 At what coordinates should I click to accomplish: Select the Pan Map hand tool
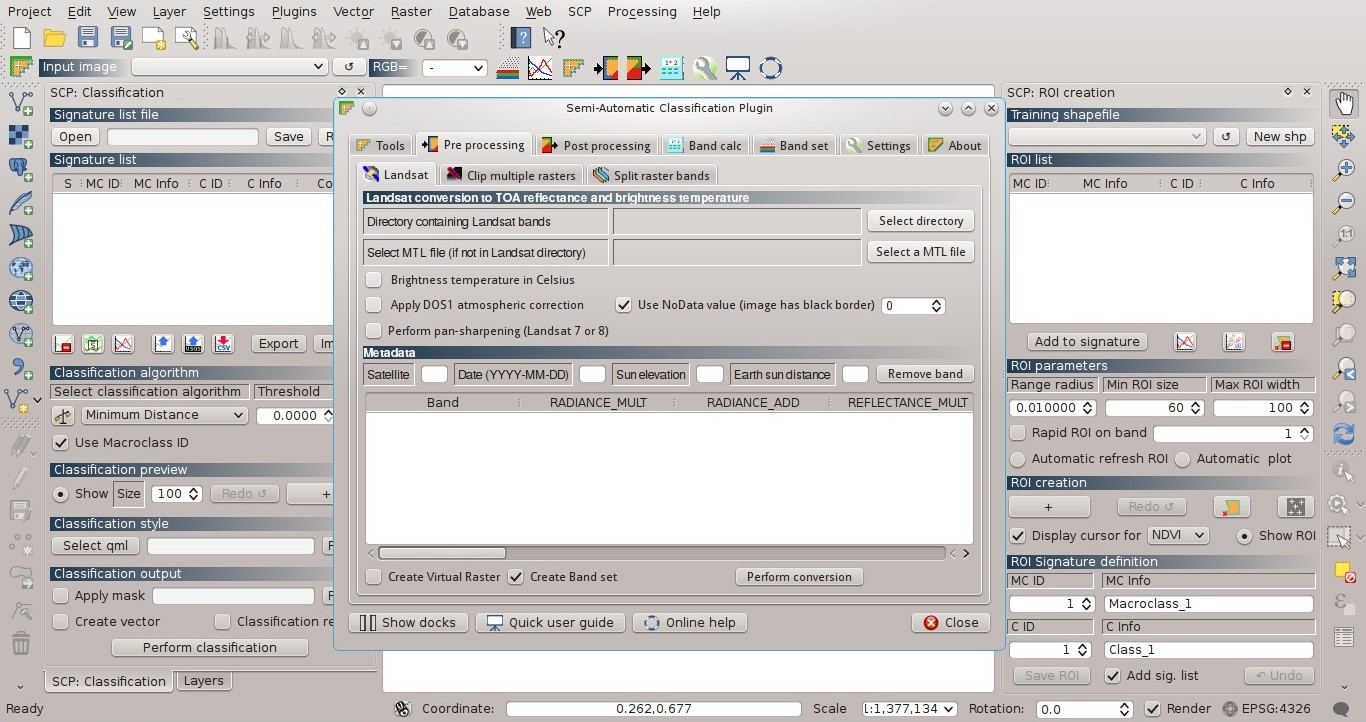coord(1343,101)
